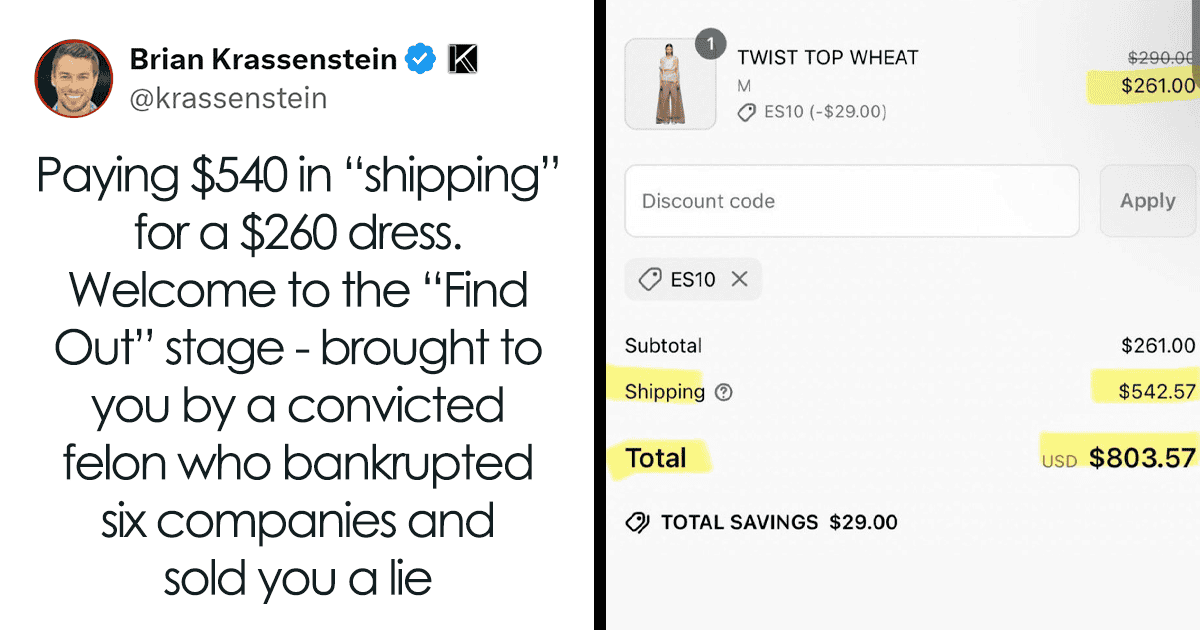Click the Apply button
Viewport: 1200px width, 630px height.
click(1148, 201)
